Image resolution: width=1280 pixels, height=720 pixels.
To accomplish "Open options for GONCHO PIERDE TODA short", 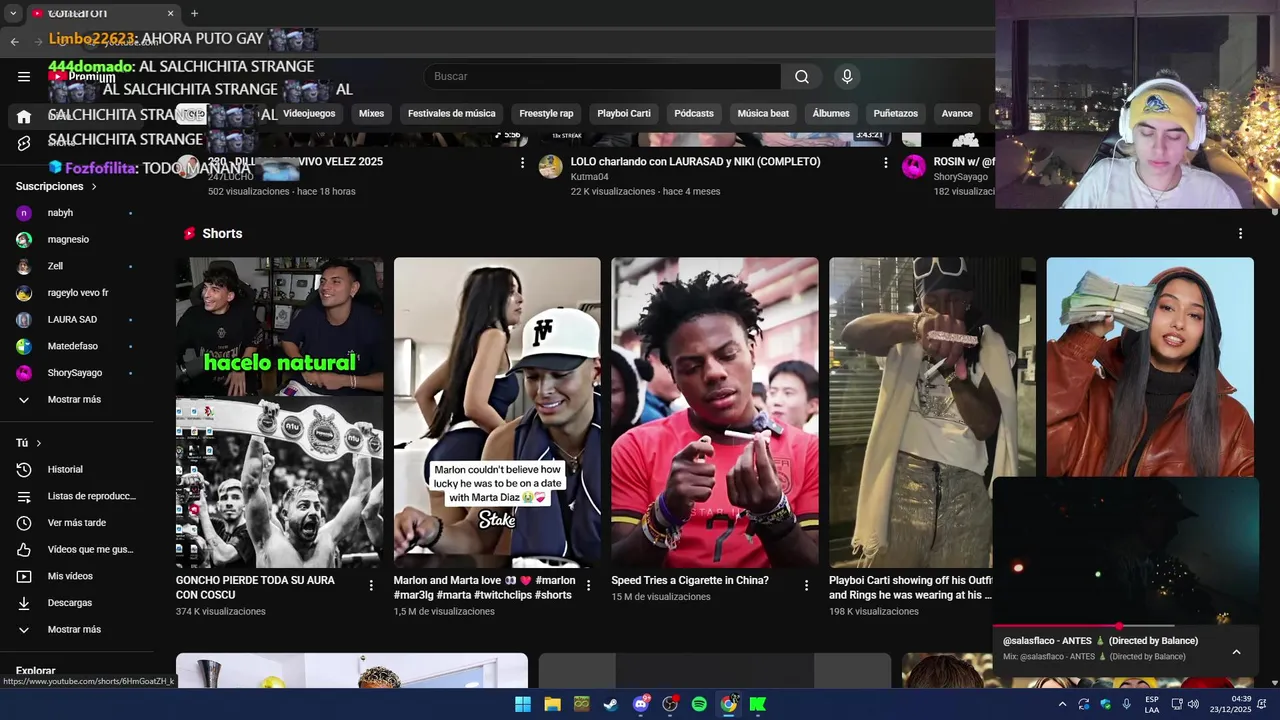I will (x=371, y=585).
